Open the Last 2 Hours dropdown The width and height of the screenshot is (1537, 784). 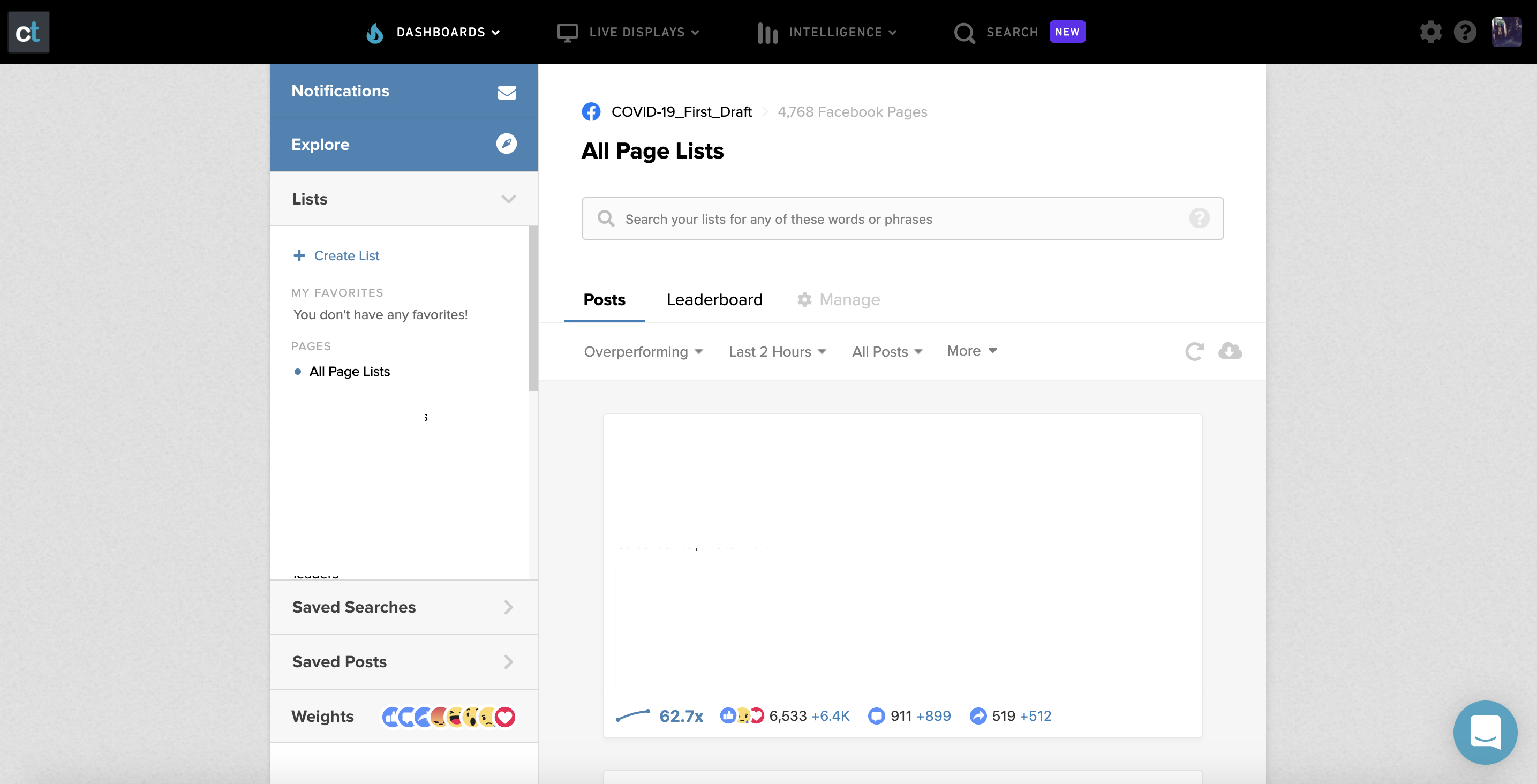[x=776, y=352]
